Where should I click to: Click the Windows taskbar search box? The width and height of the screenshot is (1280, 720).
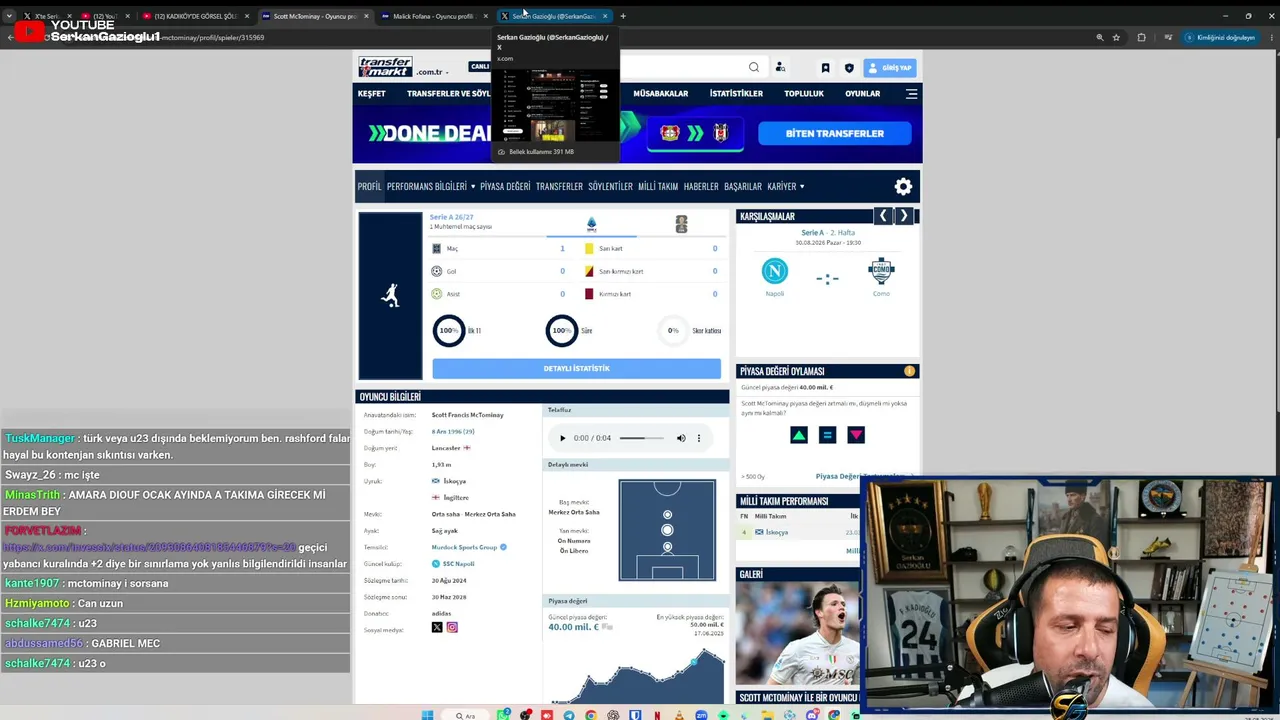(x=466, y=715)
